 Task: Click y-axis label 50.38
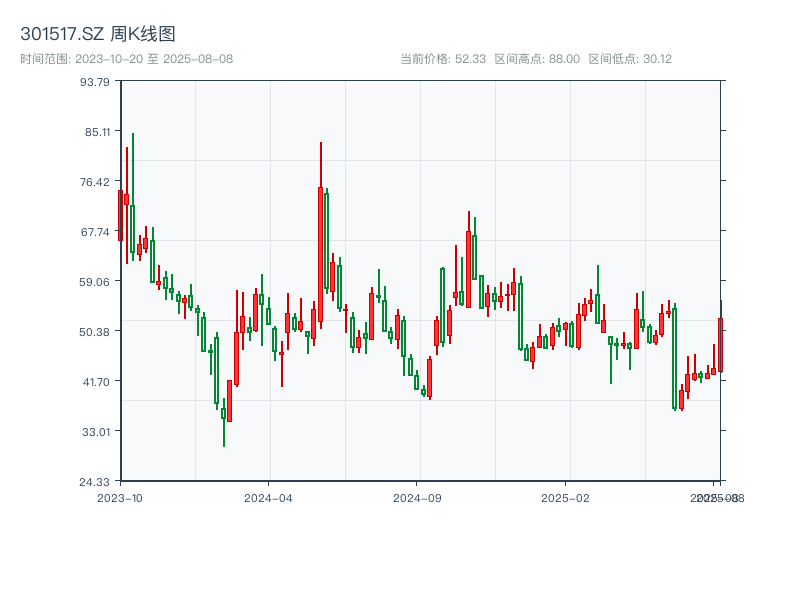coord(95,332)
